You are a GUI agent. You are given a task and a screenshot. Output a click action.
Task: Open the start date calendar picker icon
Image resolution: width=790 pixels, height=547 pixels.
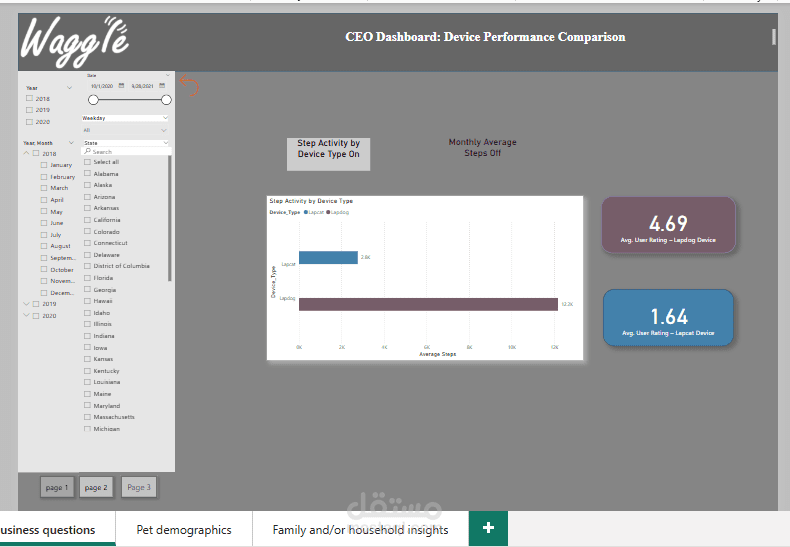pos(121,86)
